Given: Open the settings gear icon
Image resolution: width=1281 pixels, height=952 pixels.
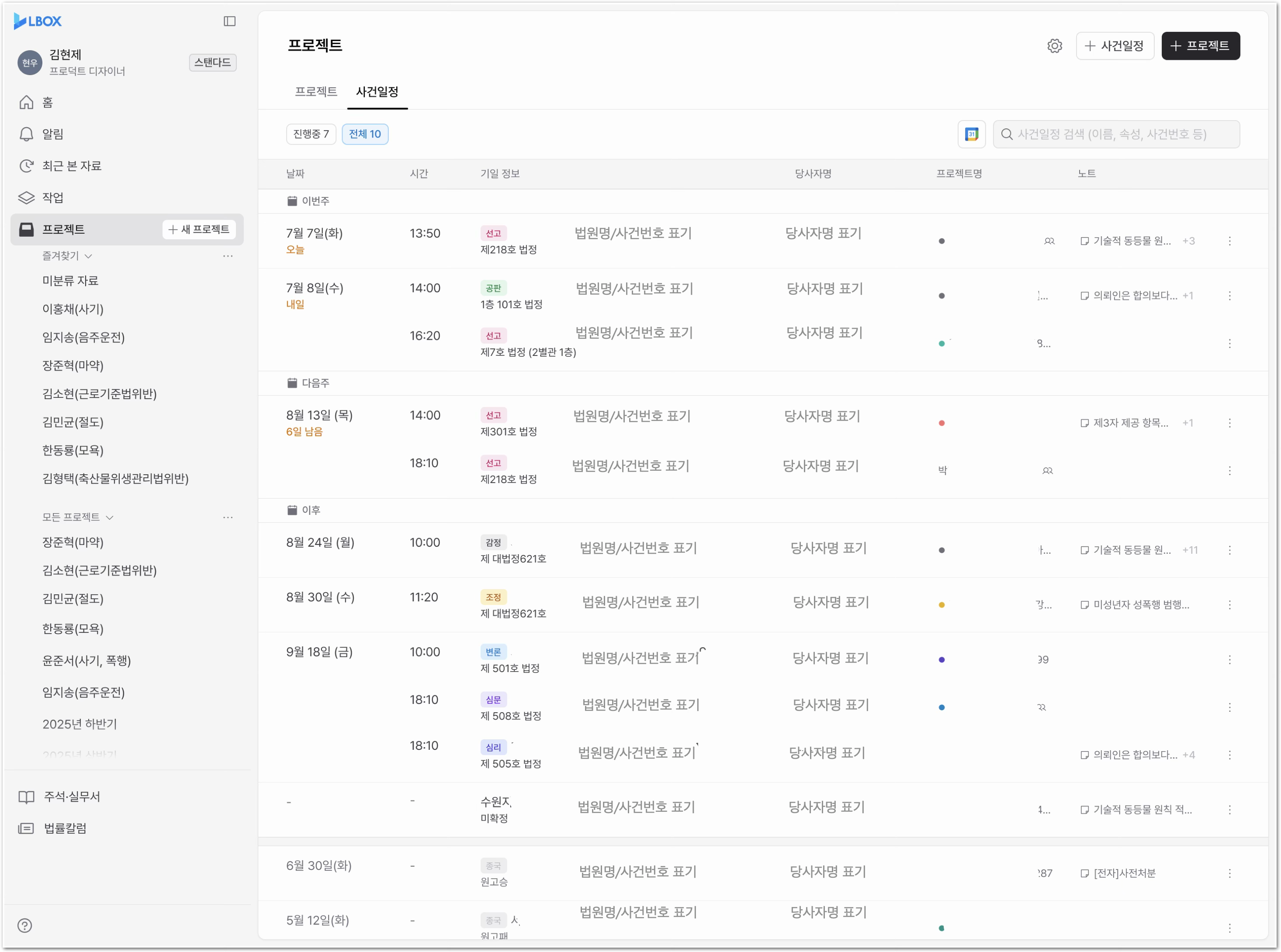Looking at the screenshot, I should 1054,46.
